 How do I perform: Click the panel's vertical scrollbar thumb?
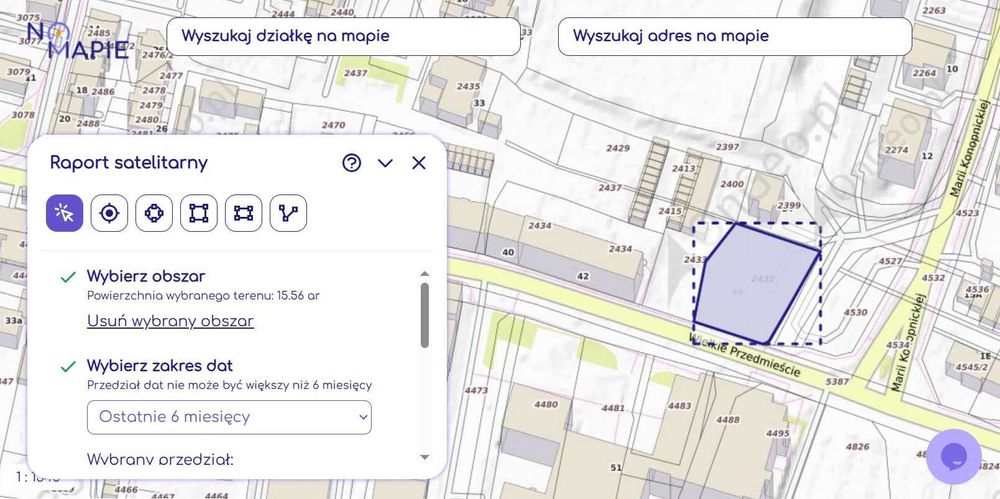pyautogui.click(x=425, y=315)
